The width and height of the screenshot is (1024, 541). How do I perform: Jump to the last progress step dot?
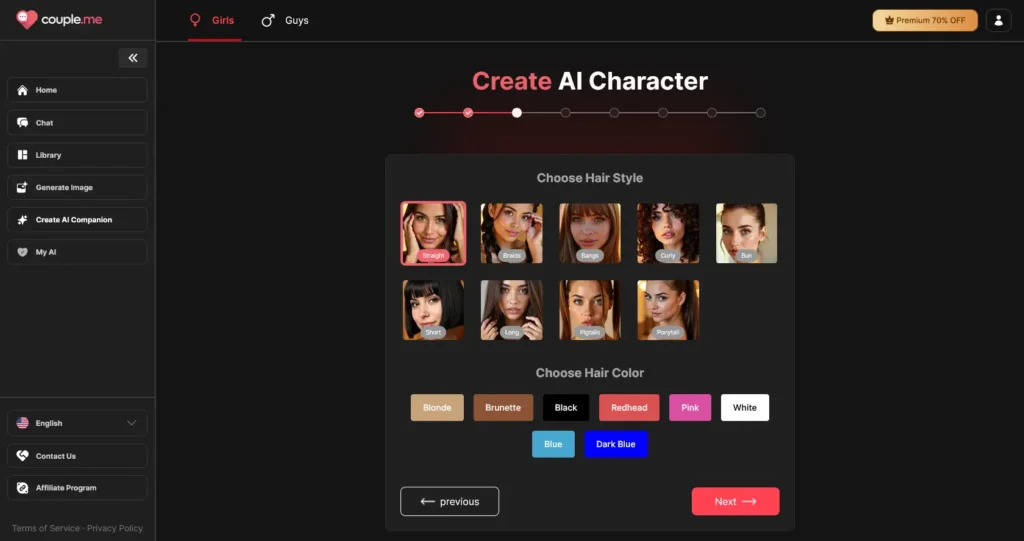pos(761,113)
